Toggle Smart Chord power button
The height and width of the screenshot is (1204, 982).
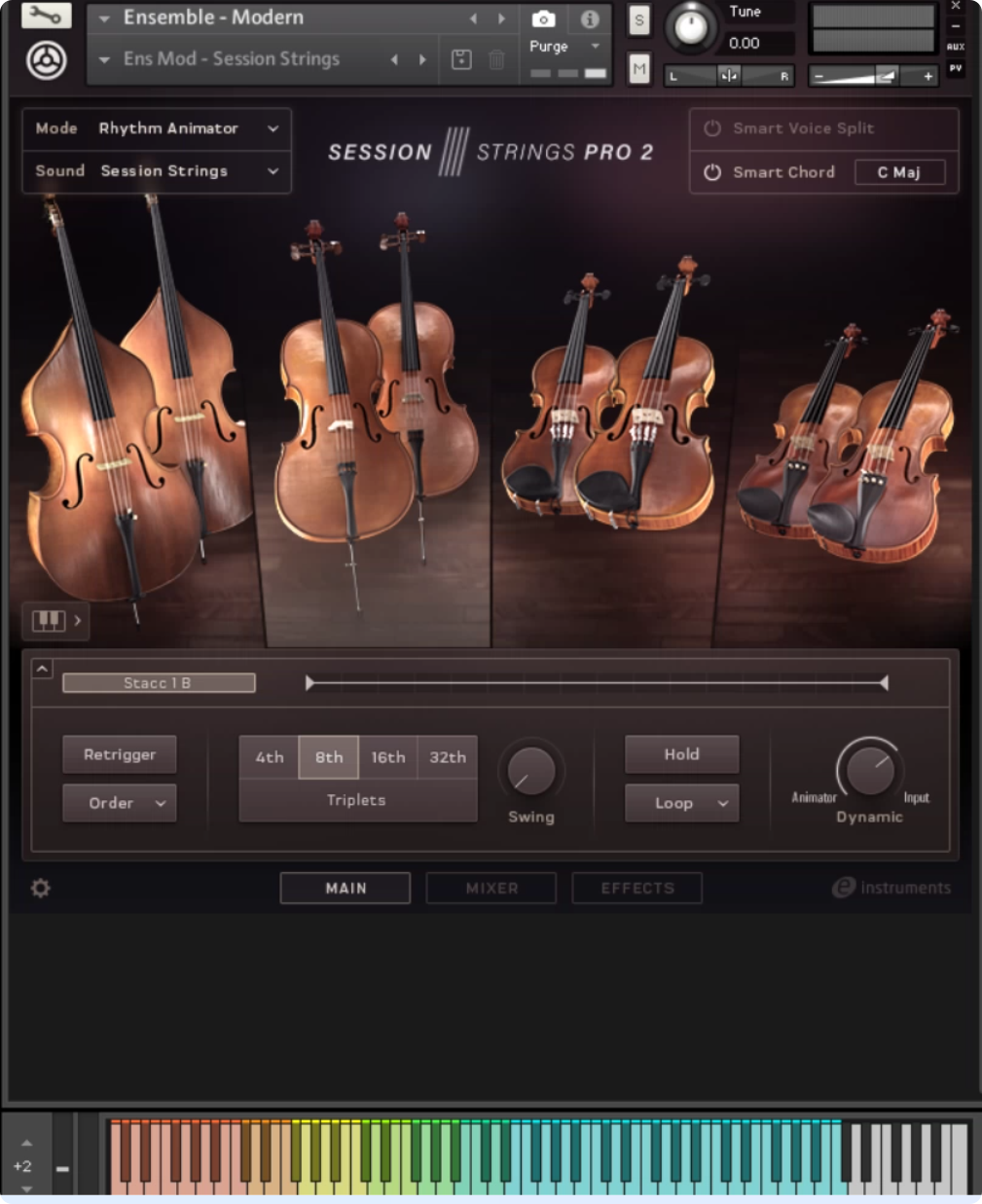712,172
